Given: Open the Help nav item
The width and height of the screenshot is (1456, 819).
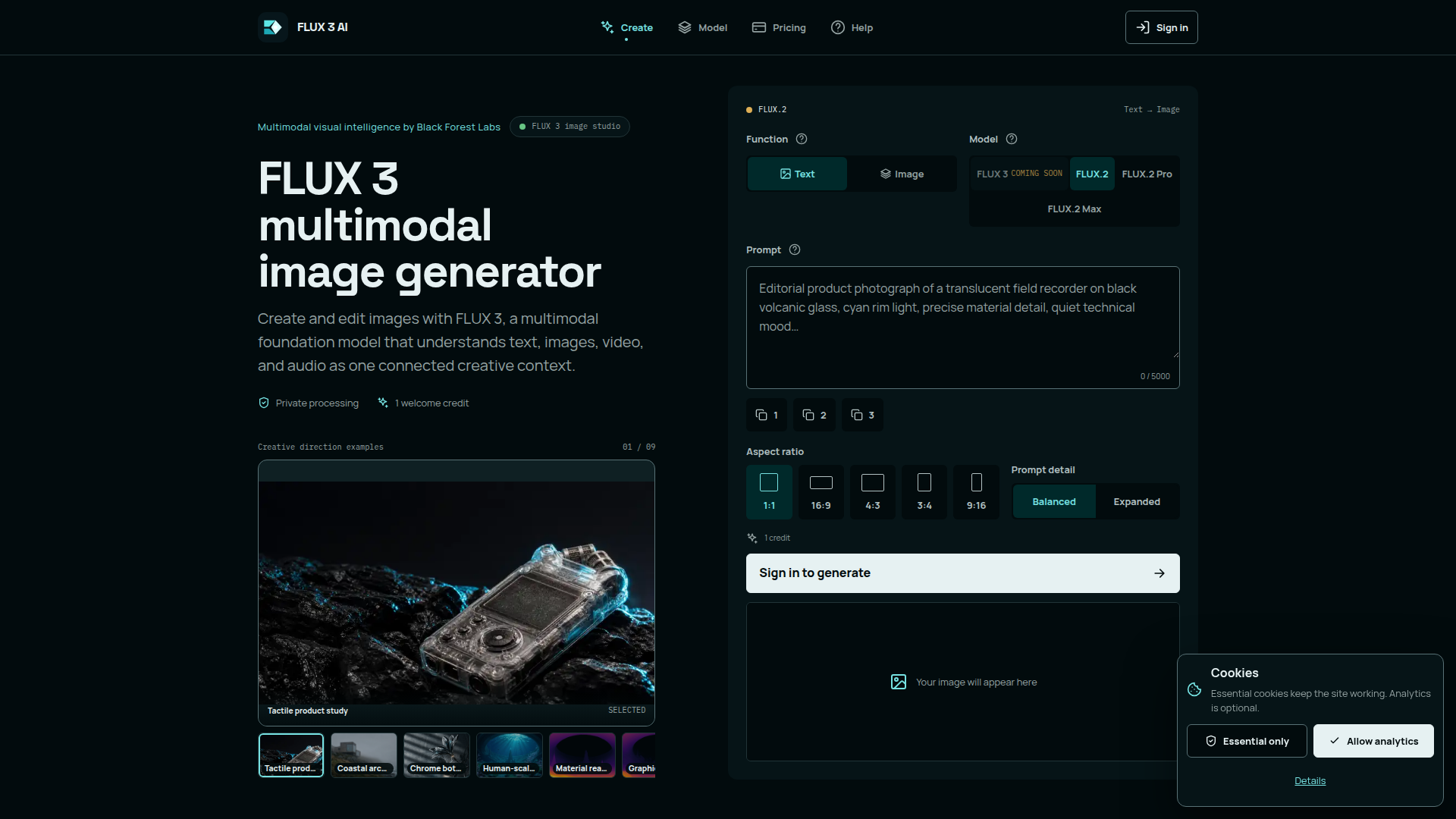Looking at the screenshot, I should coord(852,27).
